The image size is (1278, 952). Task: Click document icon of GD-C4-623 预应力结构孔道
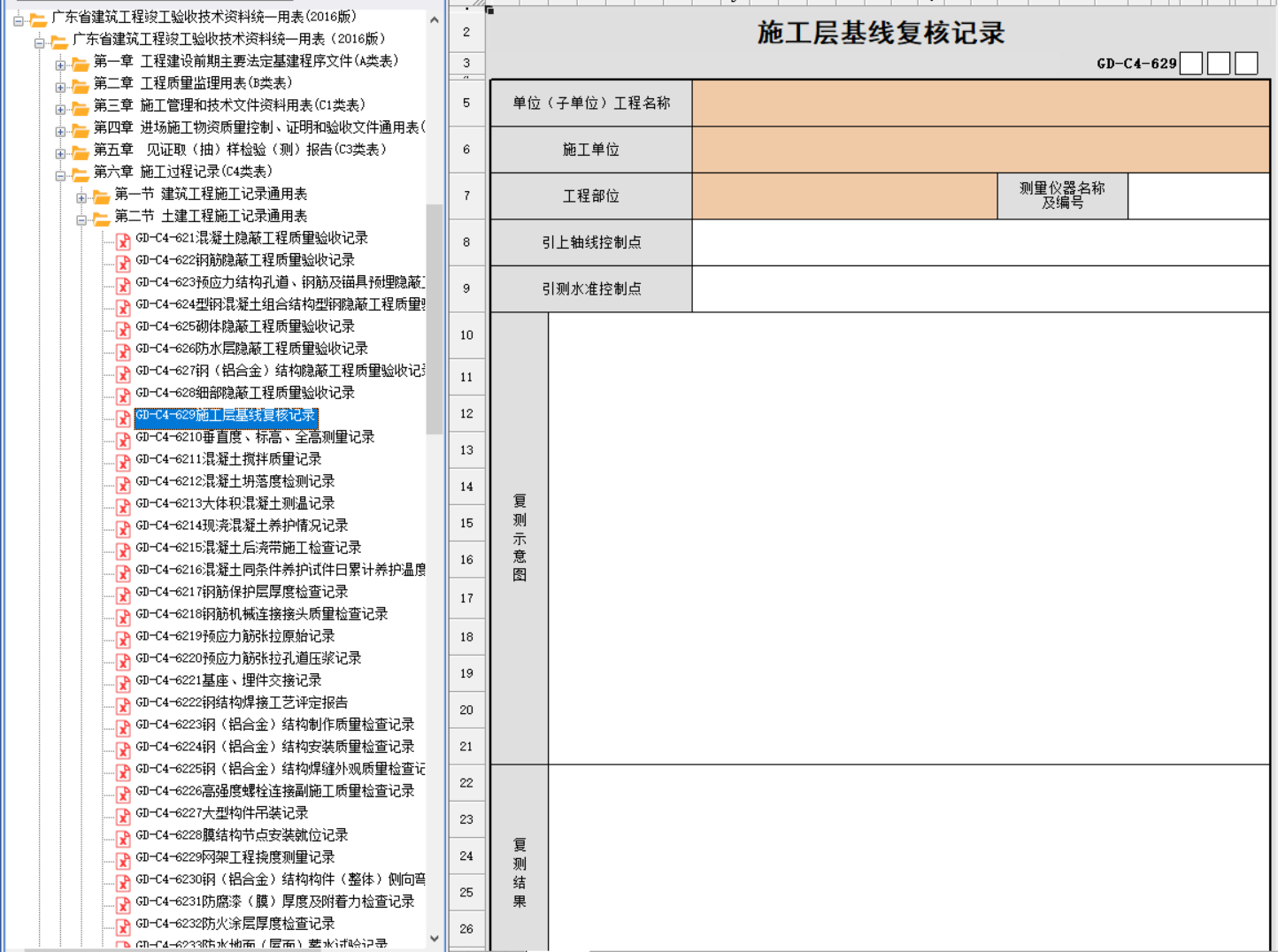click(x=123, y=285)
